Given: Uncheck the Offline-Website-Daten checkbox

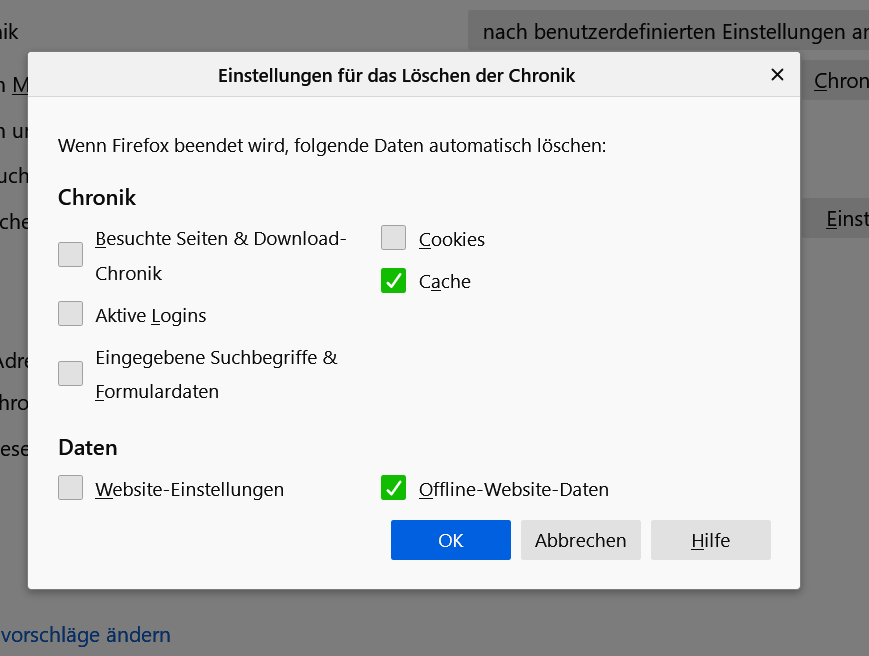Looking at the screenshot, I should (393, 488).
